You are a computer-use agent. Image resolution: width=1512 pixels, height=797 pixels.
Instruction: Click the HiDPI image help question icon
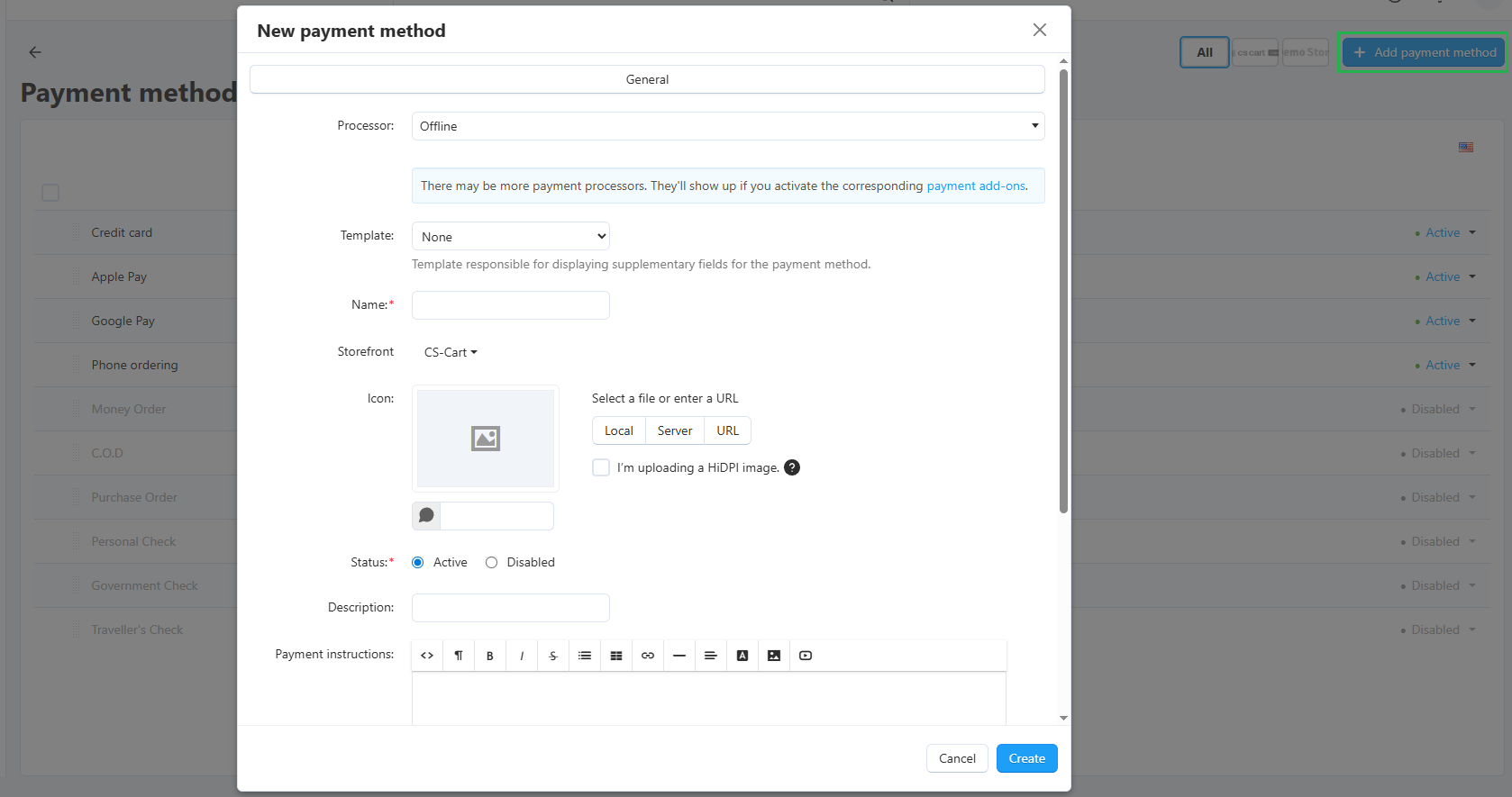tap(792, 467)
